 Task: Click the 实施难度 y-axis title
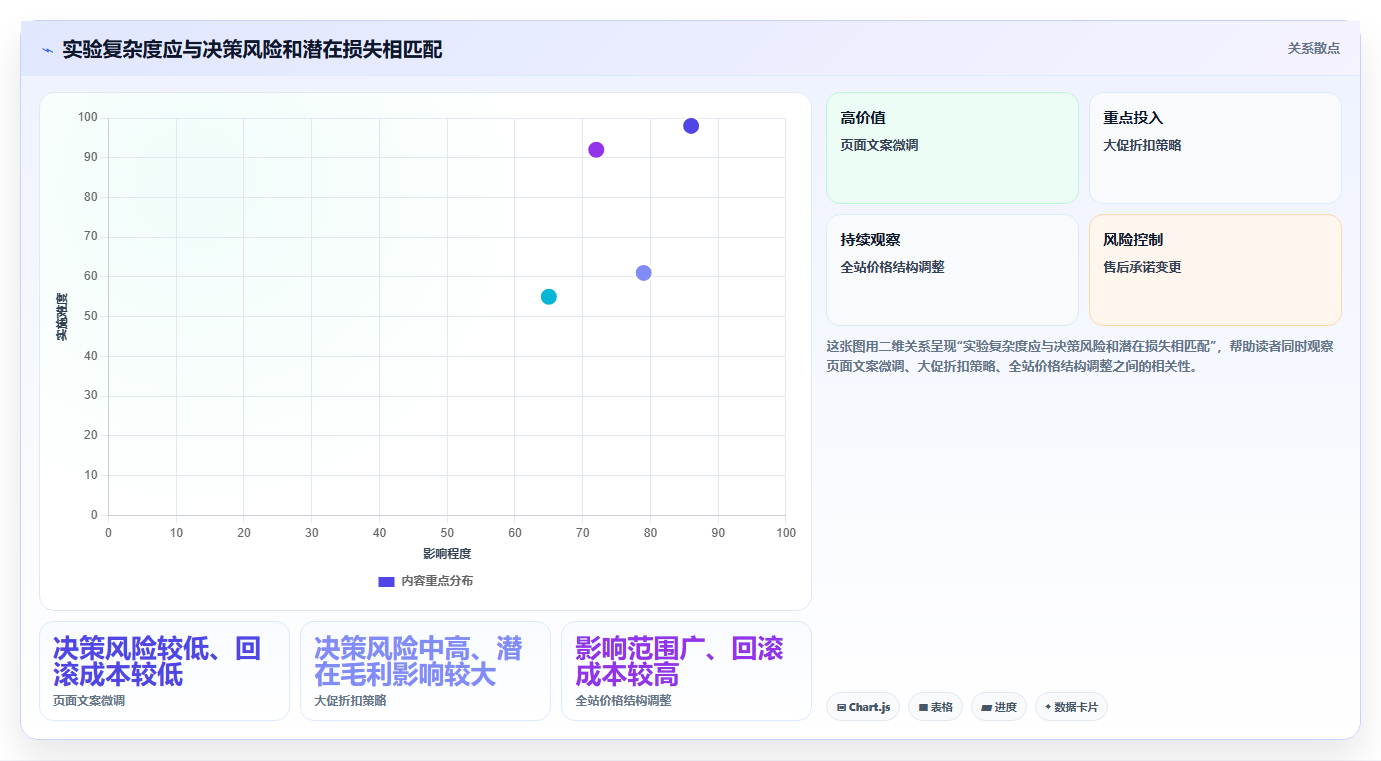click(62, 317)
